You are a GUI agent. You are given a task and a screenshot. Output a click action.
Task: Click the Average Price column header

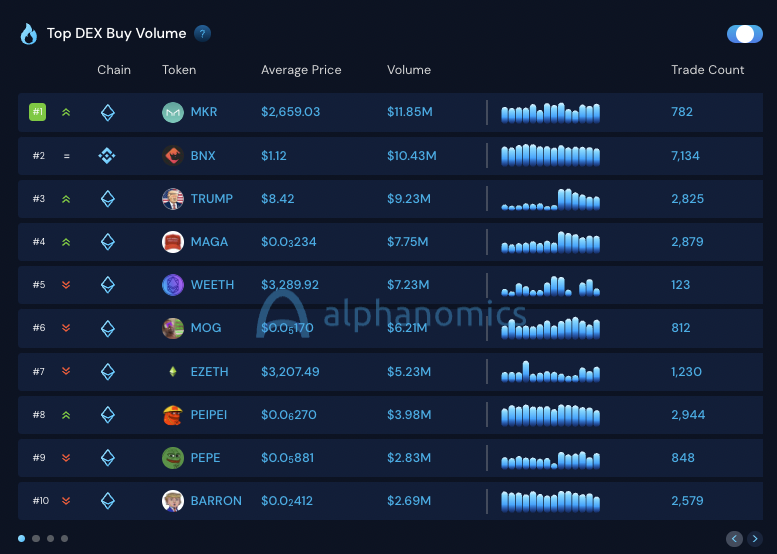[x=301, y=70]
